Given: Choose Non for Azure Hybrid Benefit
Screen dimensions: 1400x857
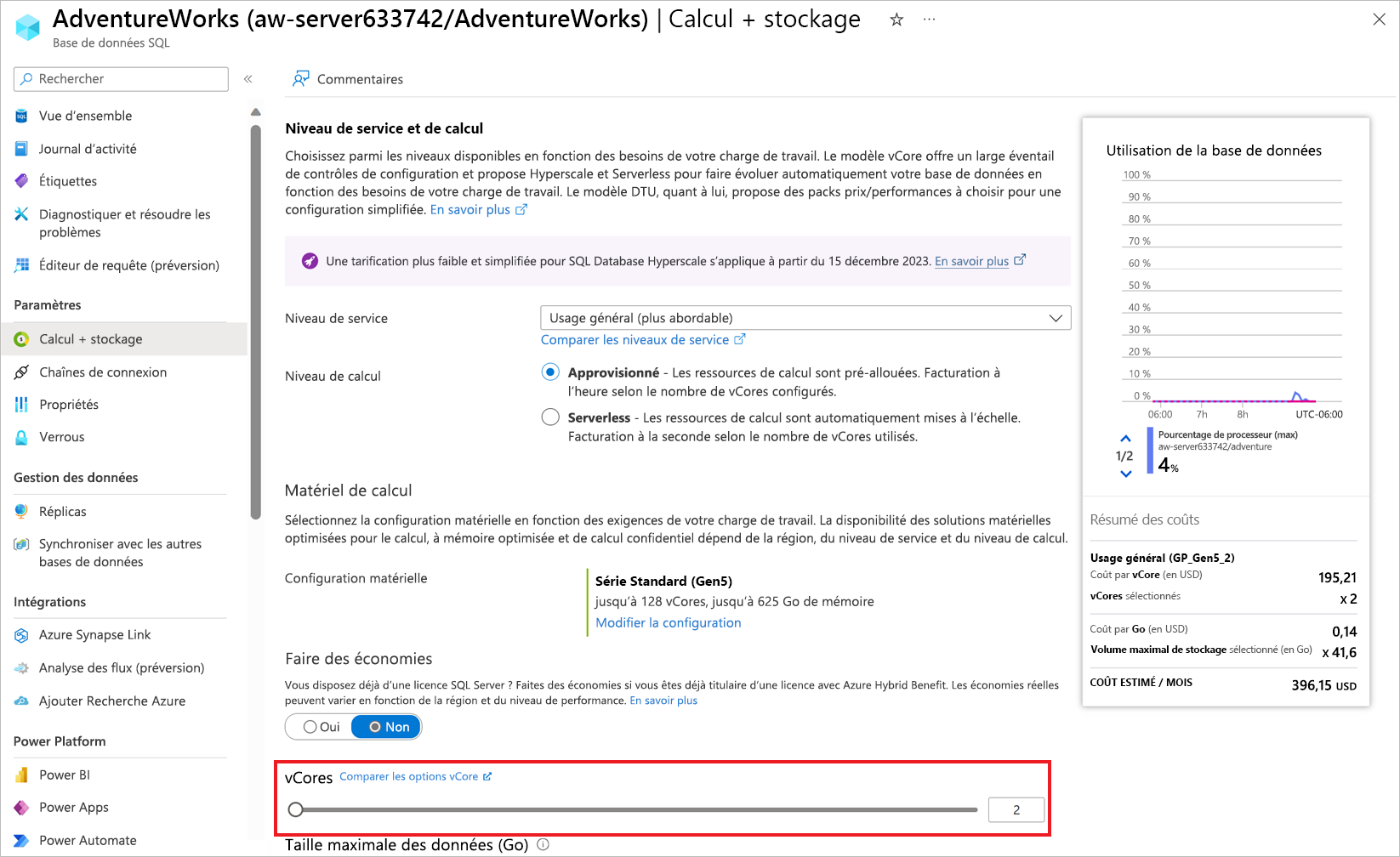Looking at the screenshot, I should tap(387, 727).
